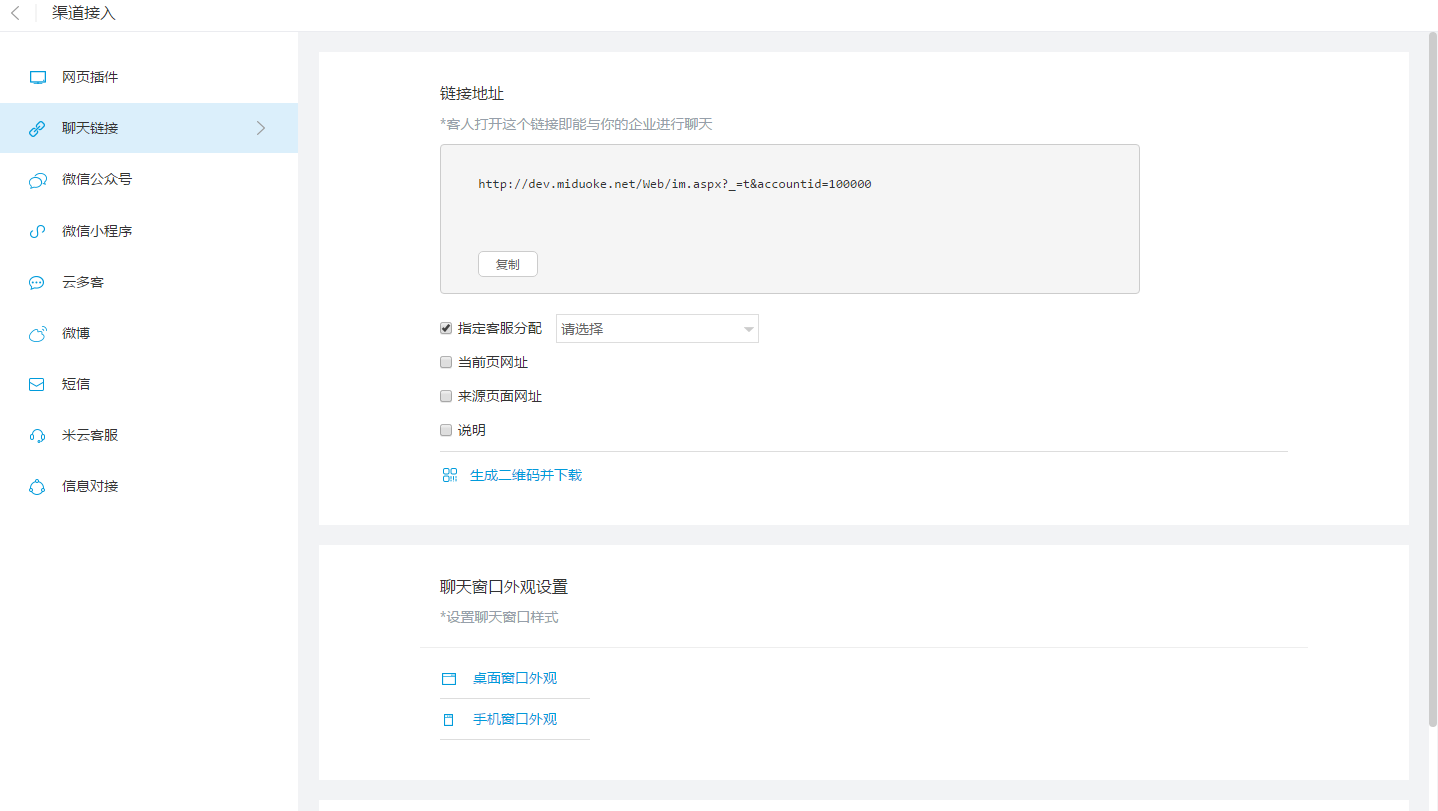Click the 微博 sidebar icon
1438x811 pixels.
click(x=37, y=334)
